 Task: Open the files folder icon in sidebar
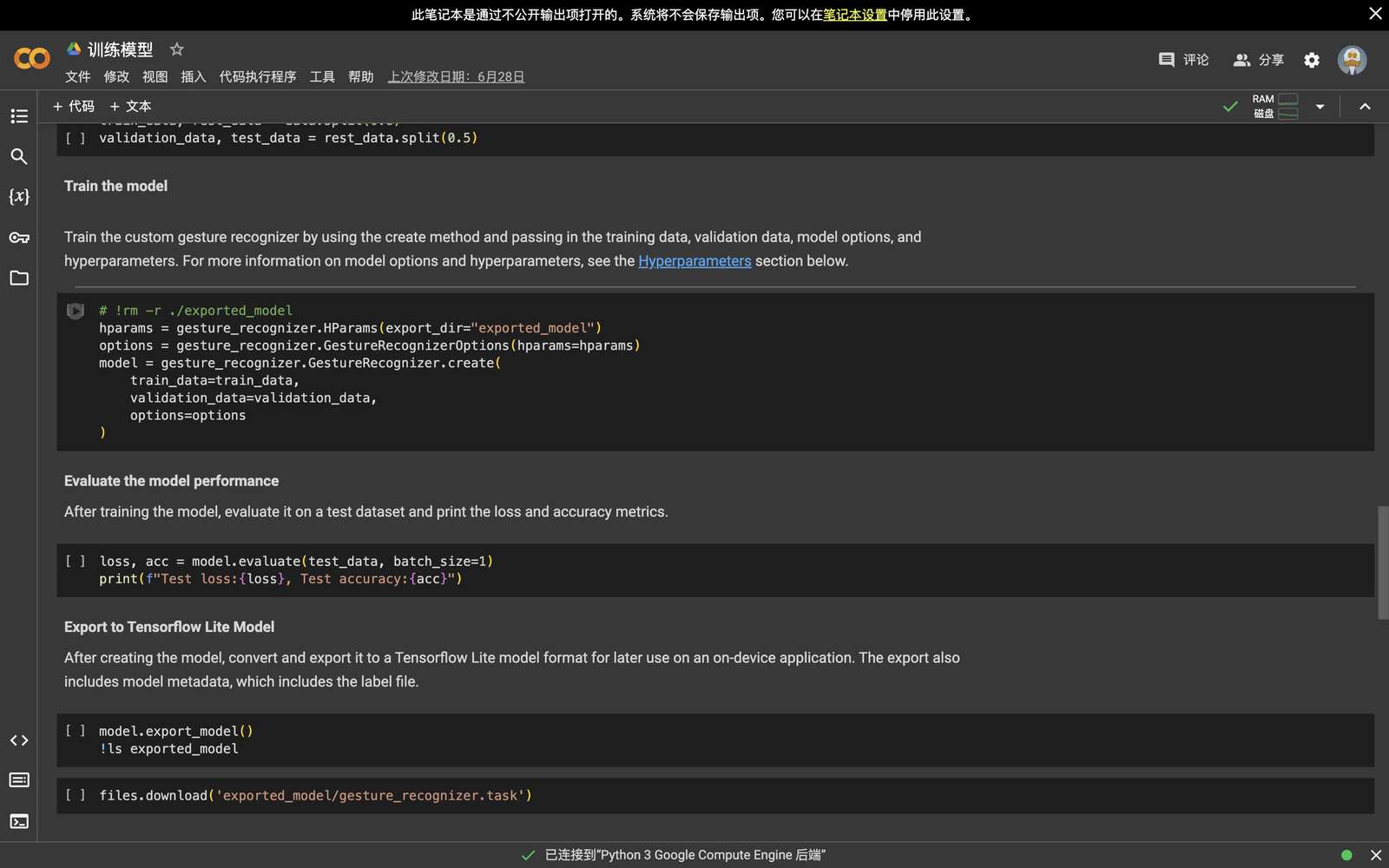pyautogui.click(x=19, y=278)
